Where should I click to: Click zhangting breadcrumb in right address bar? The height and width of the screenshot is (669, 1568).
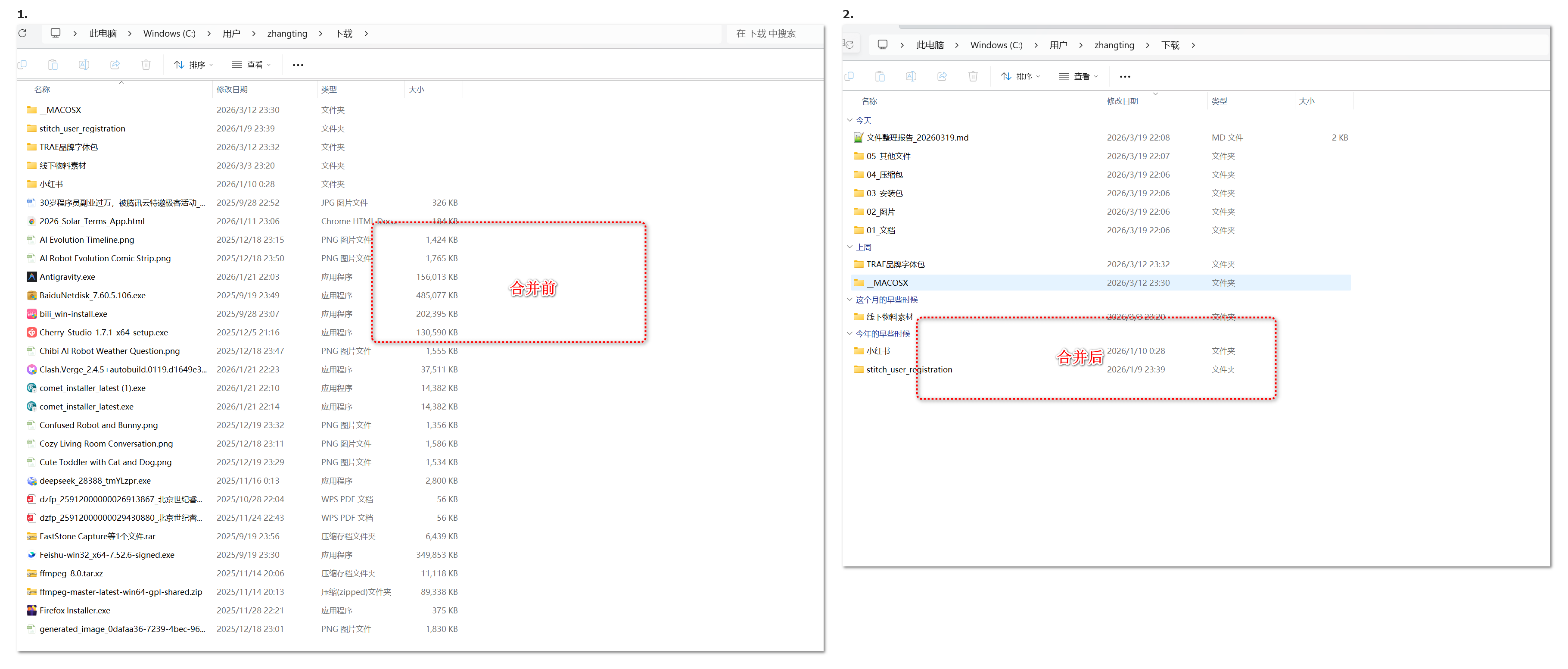1113,45
